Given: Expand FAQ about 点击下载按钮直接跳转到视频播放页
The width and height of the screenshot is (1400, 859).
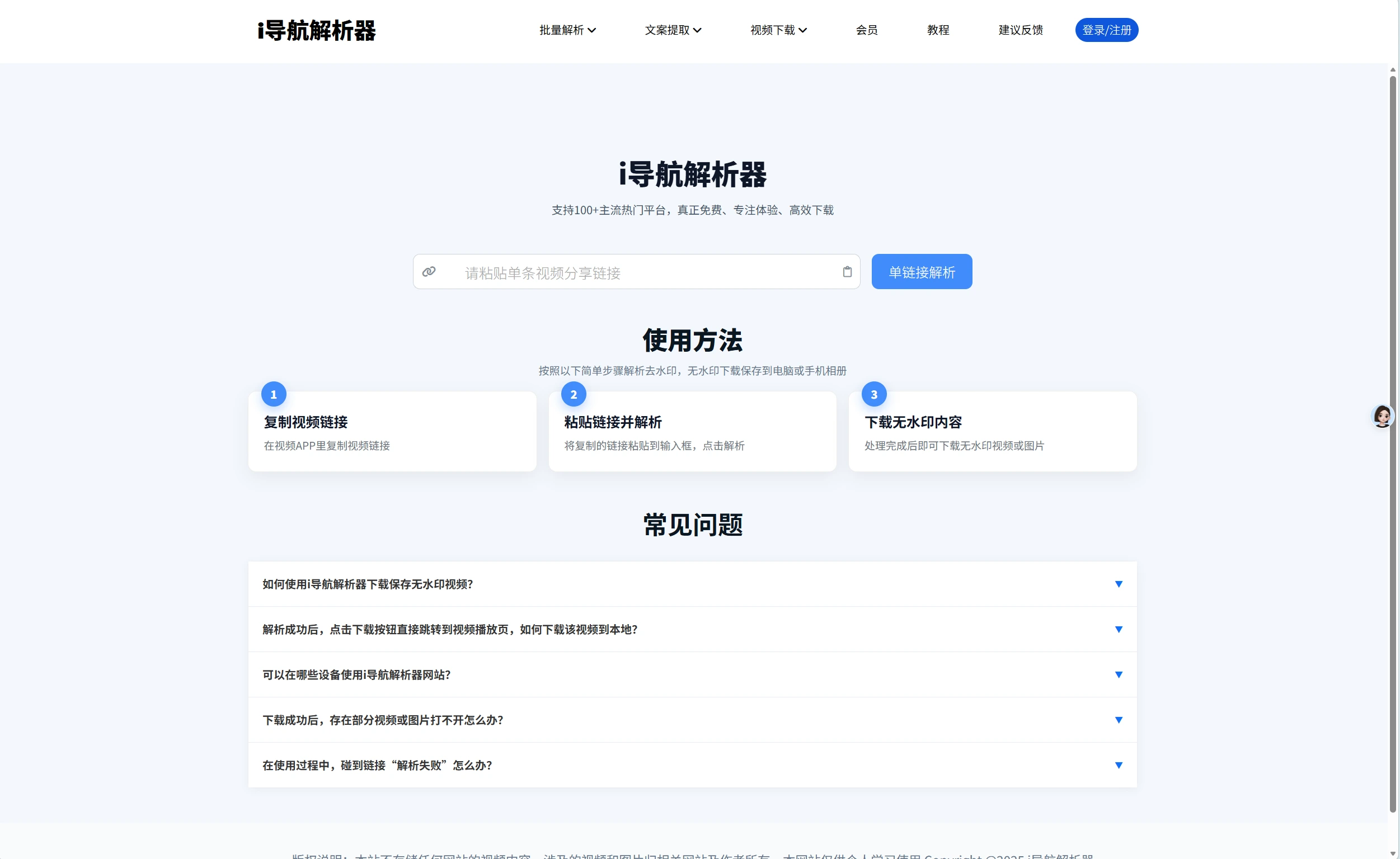Looking at the screenshot, I should (692, 630).
